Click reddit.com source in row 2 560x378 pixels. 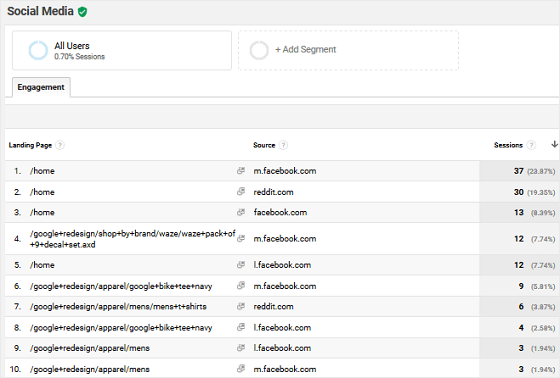[x=273, y=192]
